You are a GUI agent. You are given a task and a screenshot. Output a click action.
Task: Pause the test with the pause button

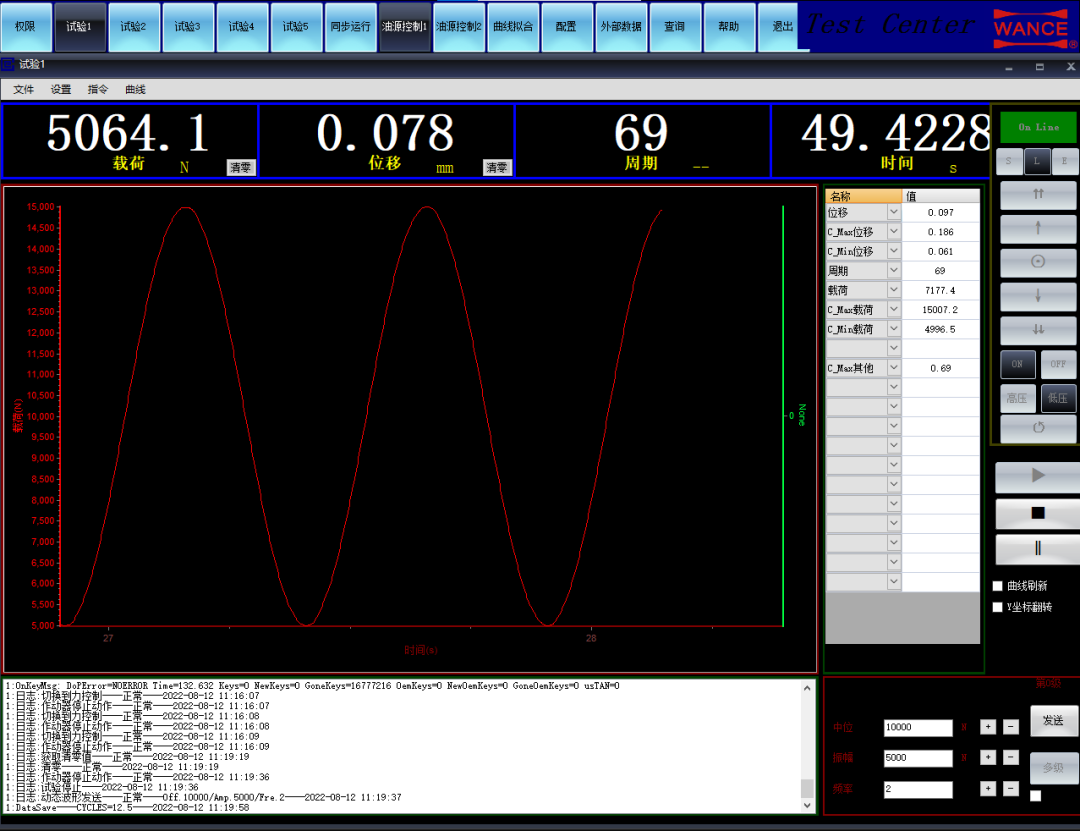(x=1037, y=549)
